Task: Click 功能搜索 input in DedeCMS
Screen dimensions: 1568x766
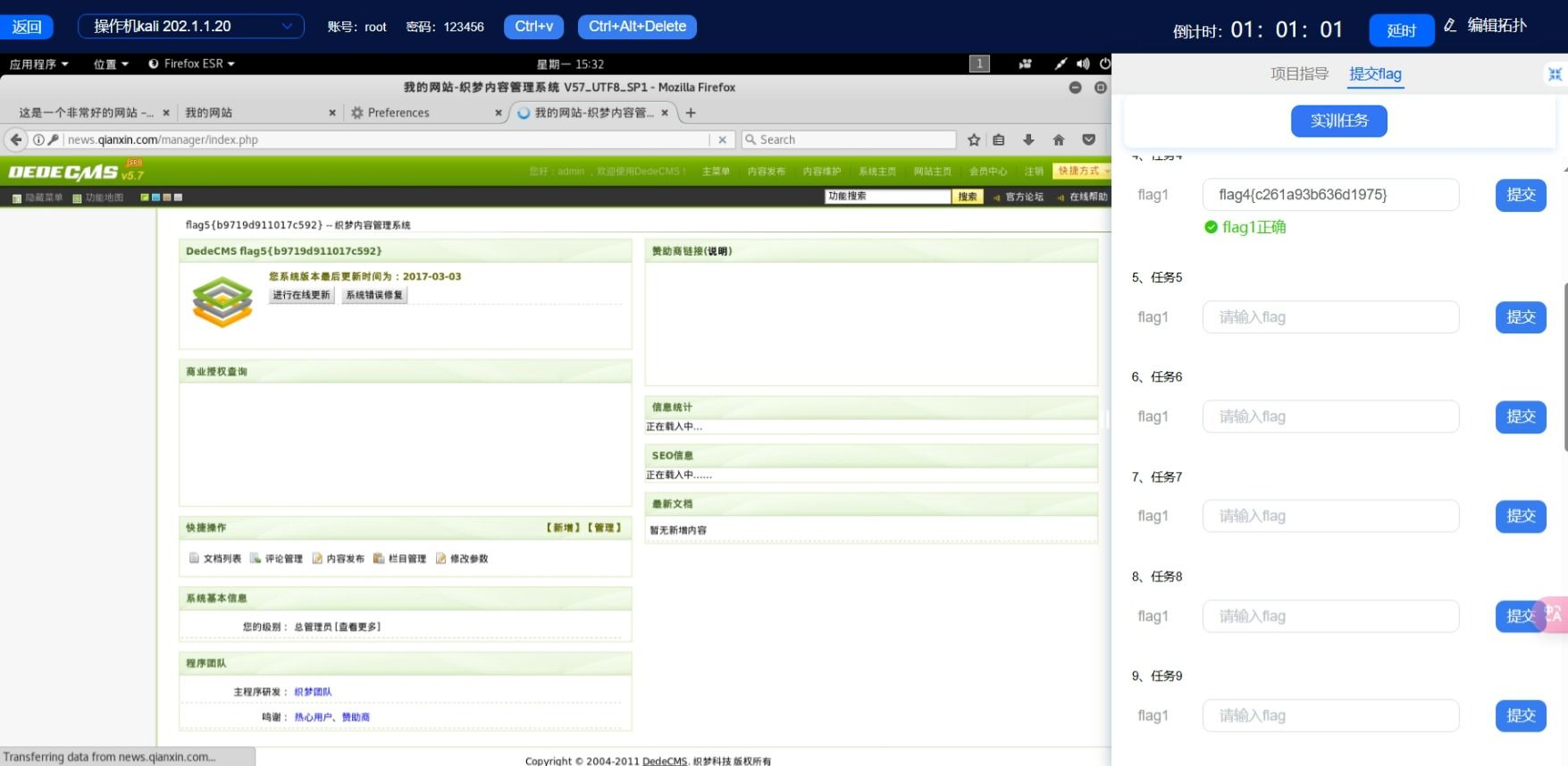Action: (888, 197)
